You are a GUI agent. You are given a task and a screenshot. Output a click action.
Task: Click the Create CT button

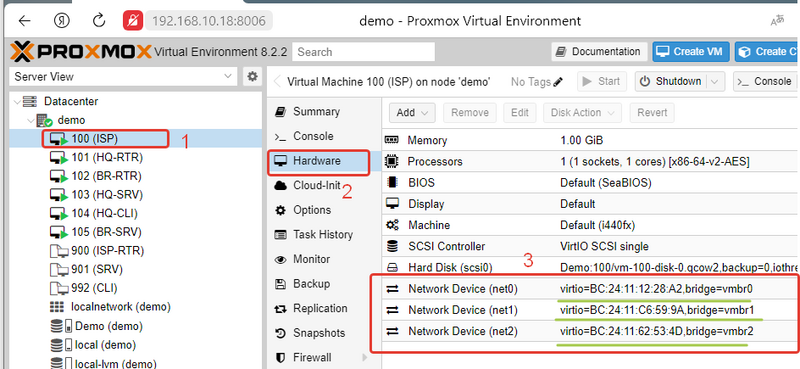(767, 52)
